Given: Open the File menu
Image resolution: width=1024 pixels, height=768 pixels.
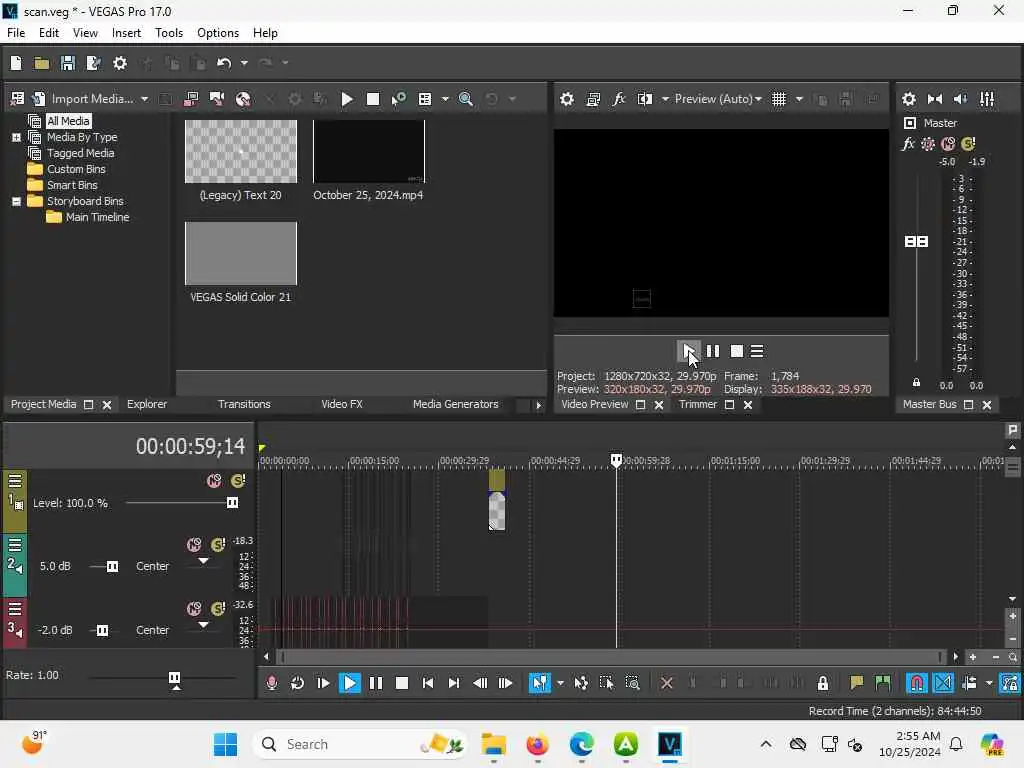Looking at the screenshot, I should pyautogui.click(x=16, y=33).
